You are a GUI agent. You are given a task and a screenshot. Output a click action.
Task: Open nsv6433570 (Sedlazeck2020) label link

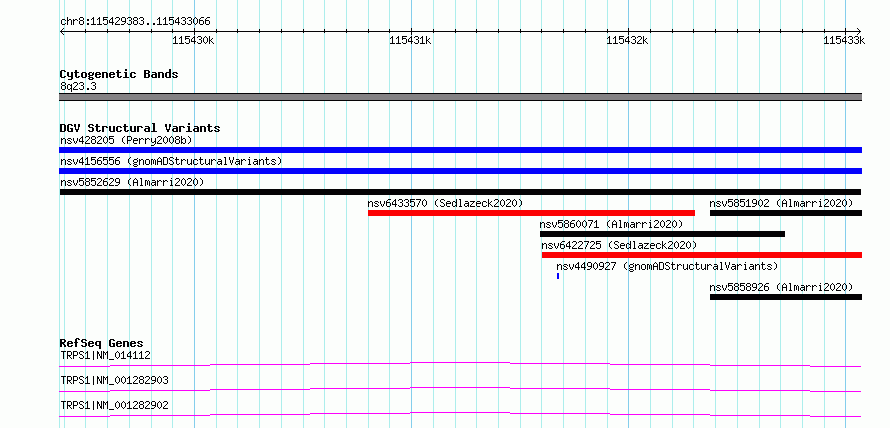pos(445,203)
